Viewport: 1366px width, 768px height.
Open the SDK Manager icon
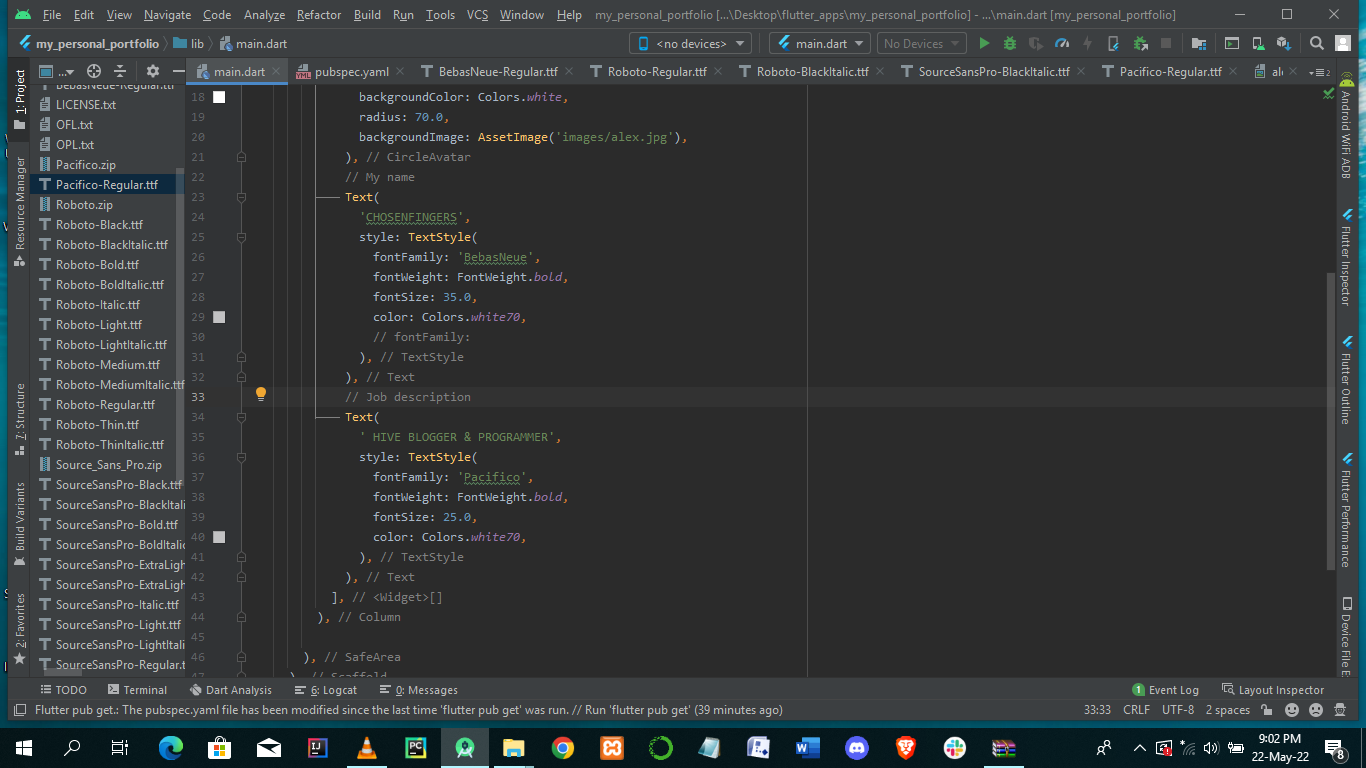click(1284, 44)
